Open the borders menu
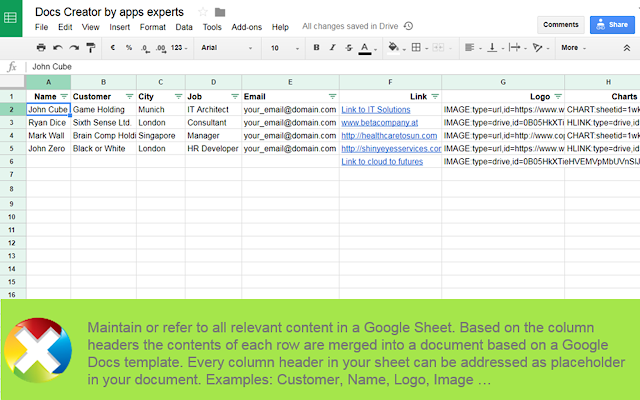 [416, 47]
